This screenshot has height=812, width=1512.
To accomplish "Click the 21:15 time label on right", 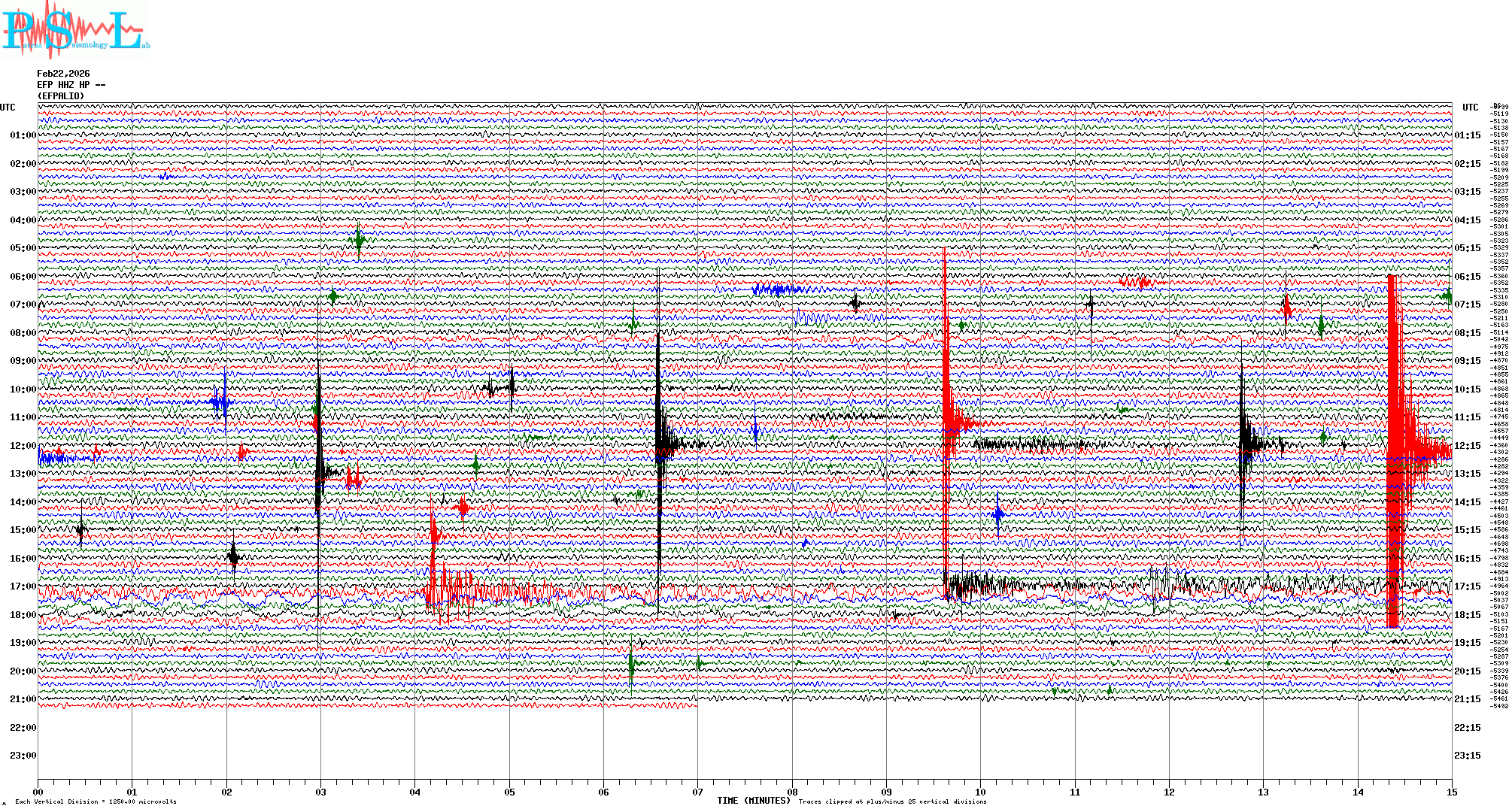I will point(1467,699).
